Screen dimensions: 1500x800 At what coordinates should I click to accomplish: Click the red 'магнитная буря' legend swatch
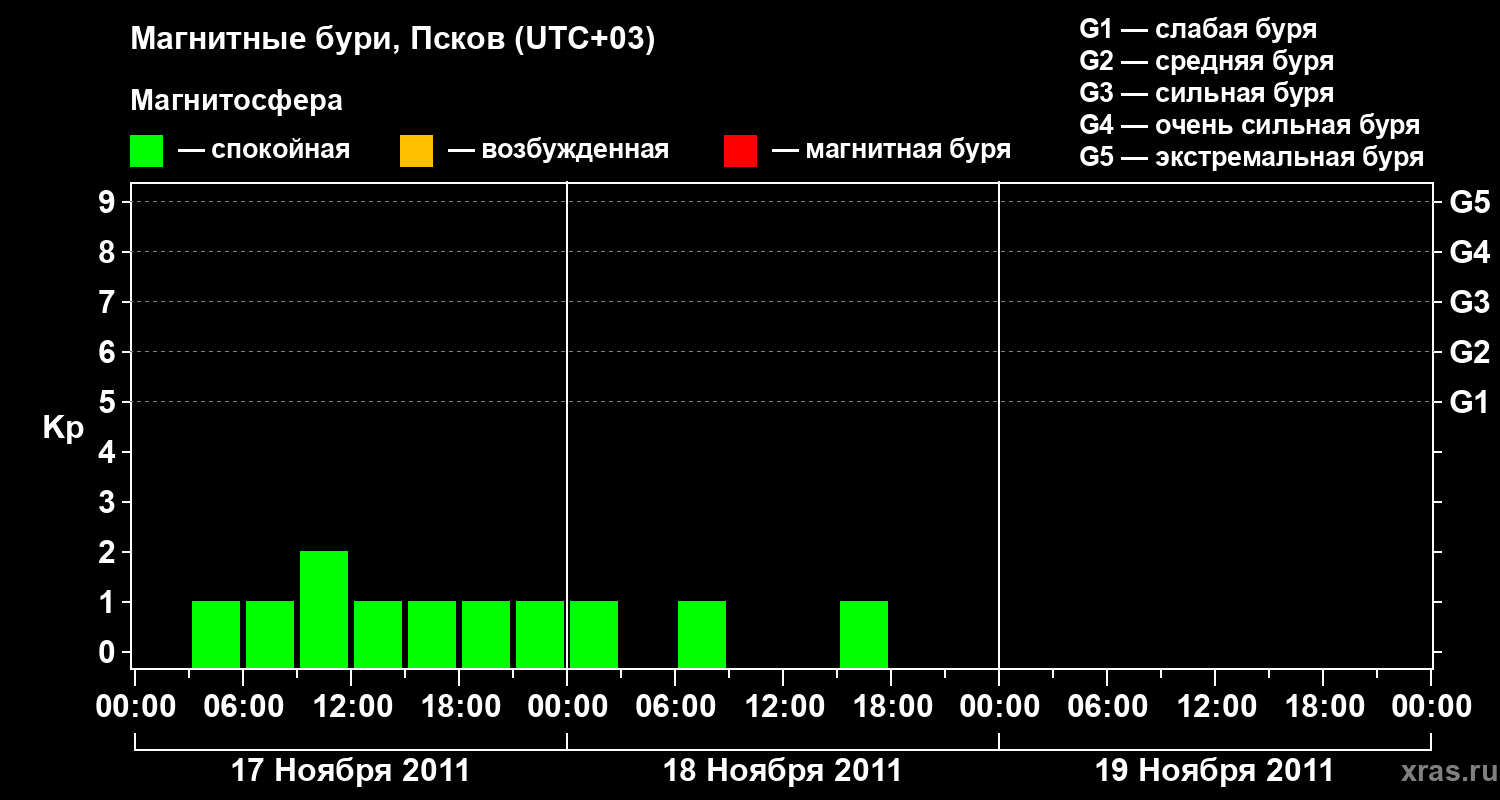click(x=740, y=151)
